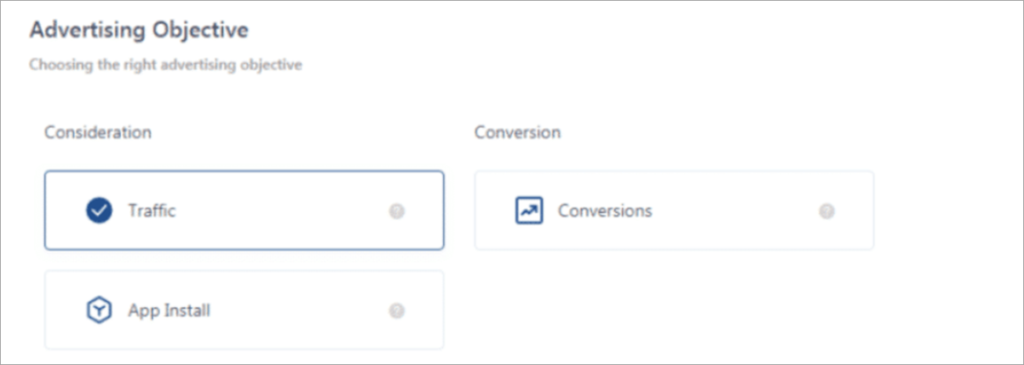Click the blue checkmark icon beside Traffic
Screen dimensions: 1024x365
point(99,211)
